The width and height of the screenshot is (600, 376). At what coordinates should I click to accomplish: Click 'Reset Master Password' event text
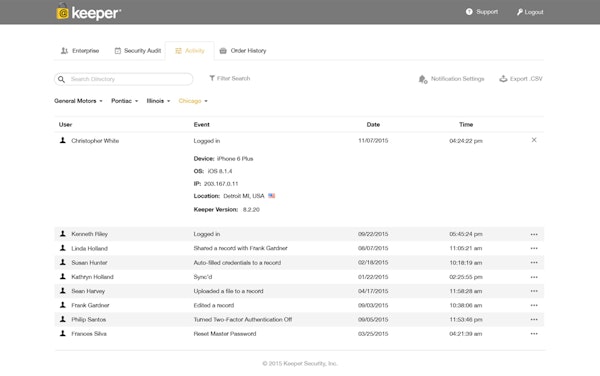coord(225,334)
